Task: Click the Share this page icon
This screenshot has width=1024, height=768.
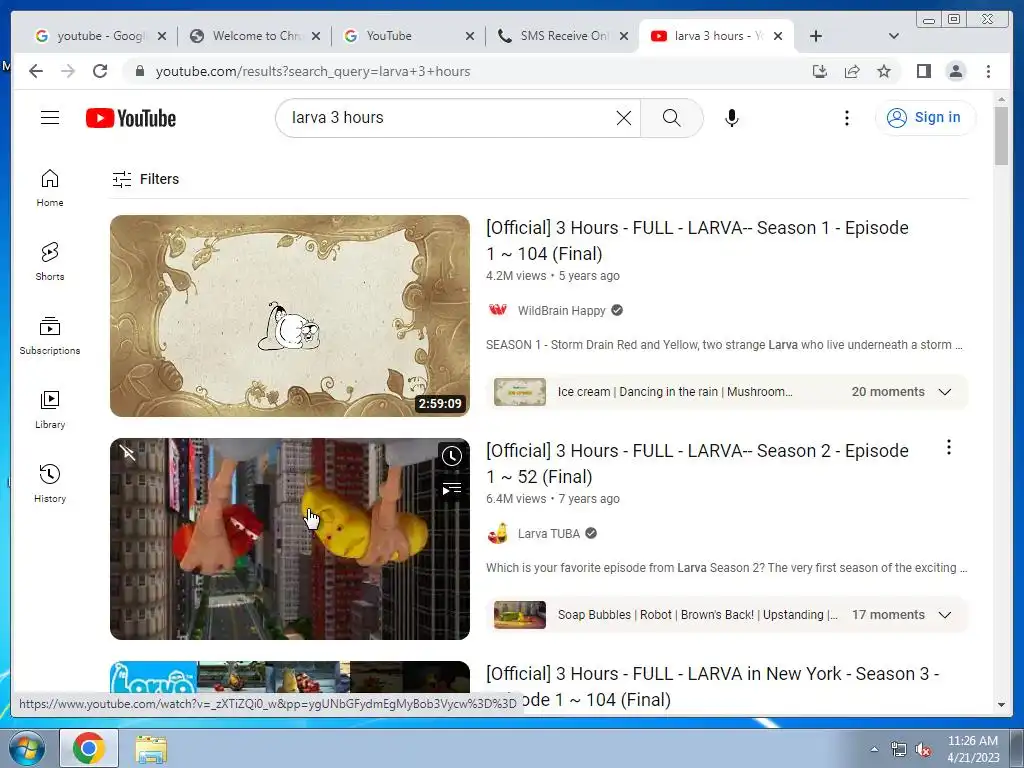Action: (x=852, y=71)
